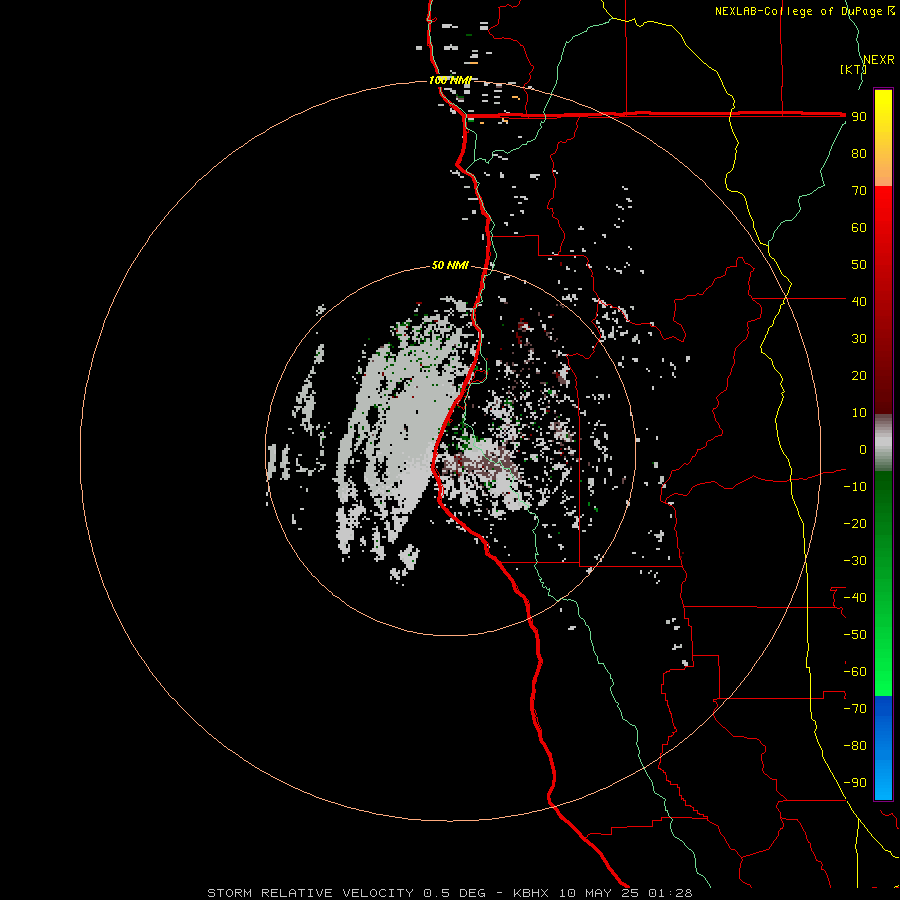900x900 pixels.
Task: Click the 70 knot scale value
Action: [x=859, y=191]
